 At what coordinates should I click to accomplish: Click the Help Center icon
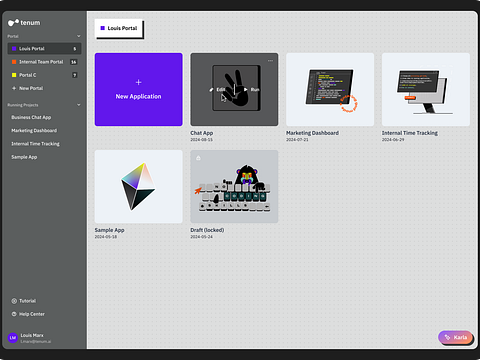click(14, 314)
